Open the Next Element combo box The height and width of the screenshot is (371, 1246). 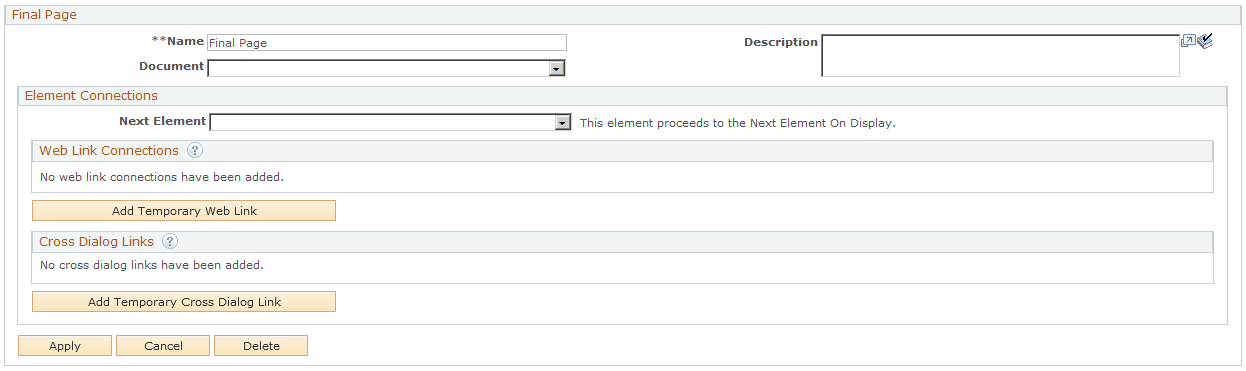[x=390, y=123]
